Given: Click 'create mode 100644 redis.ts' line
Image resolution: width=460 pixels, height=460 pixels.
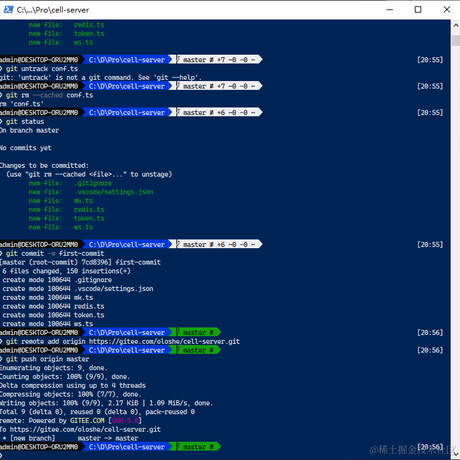Looking at the screenshot, I should (53, 306).
